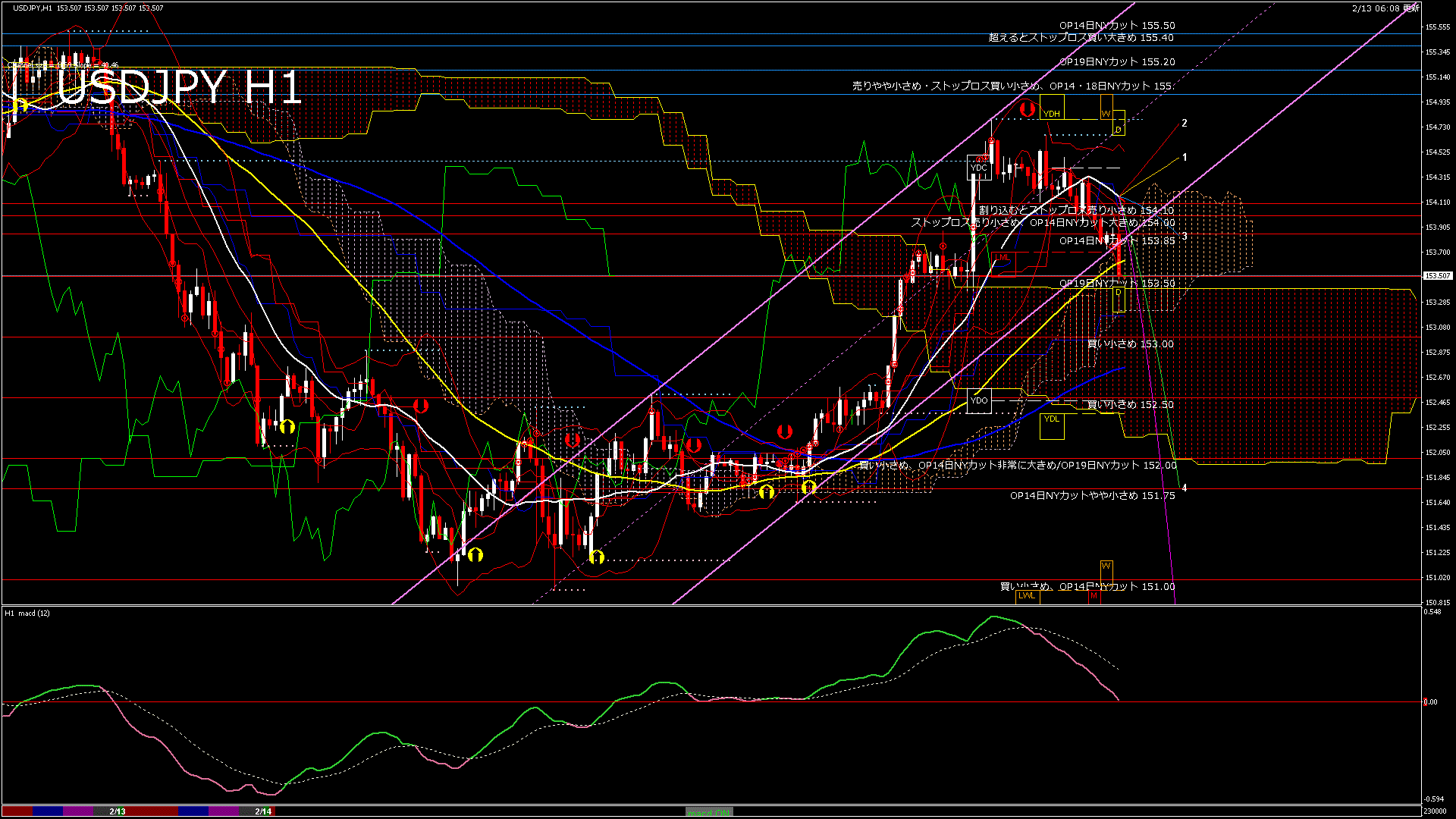The height and width of the screenshot is (819, 1456).
Task: Click the 買い小さめ 153.00 order label
Action: 1130,344
